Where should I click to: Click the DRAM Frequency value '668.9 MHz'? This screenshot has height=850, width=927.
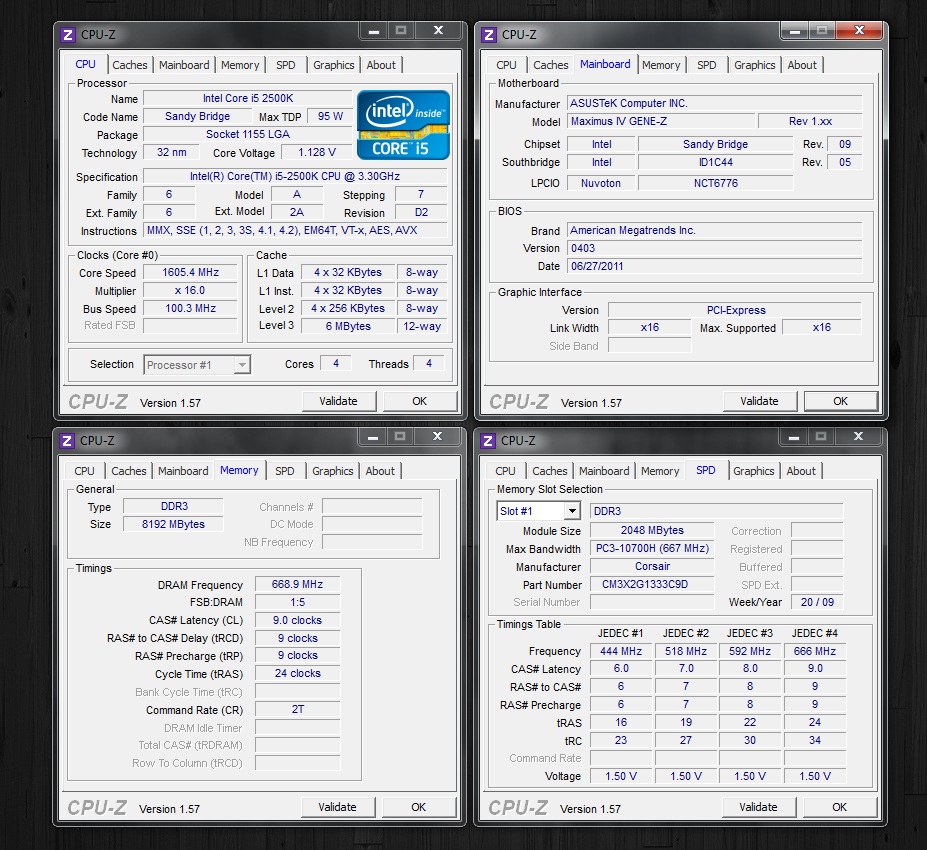(297, 585)
